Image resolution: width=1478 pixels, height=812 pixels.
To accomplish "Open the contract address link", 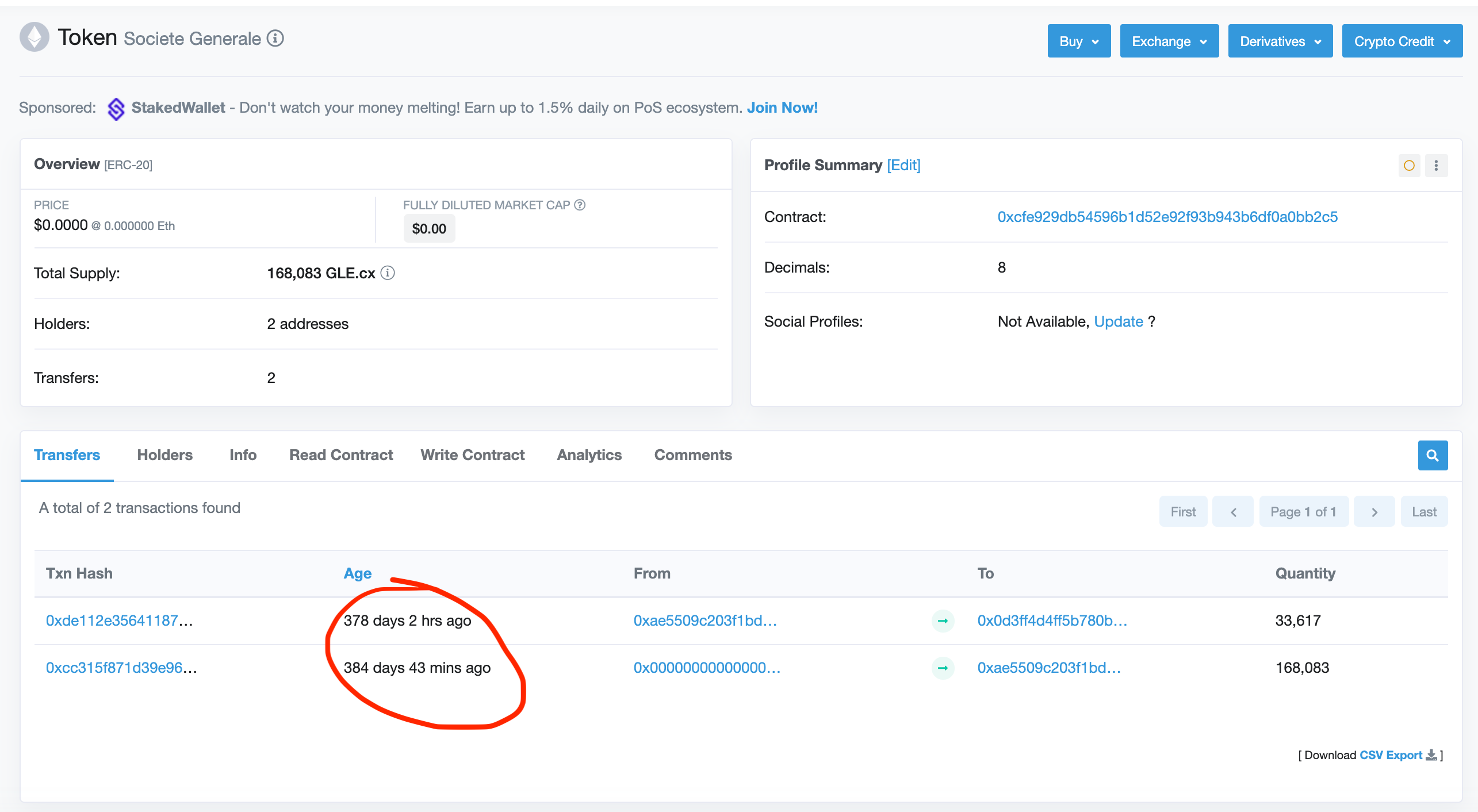I will tap(1167, 217).
